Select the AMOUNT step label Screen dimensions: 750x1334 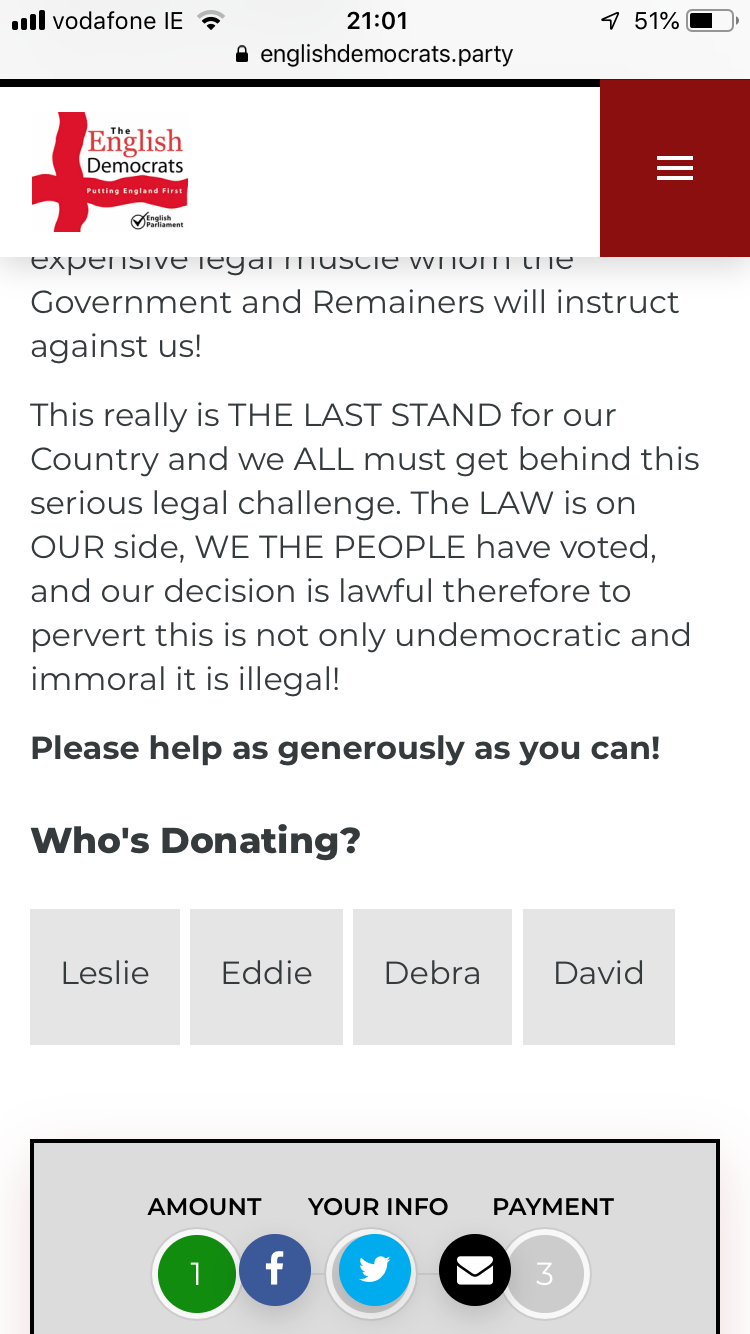tap(204, 1207)
